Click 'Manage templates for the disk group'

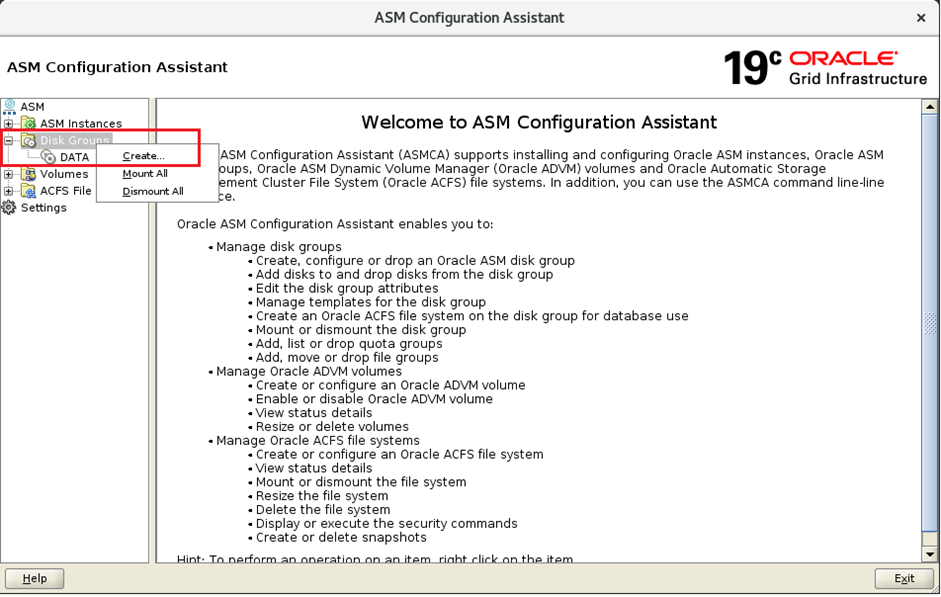[371, 302]
